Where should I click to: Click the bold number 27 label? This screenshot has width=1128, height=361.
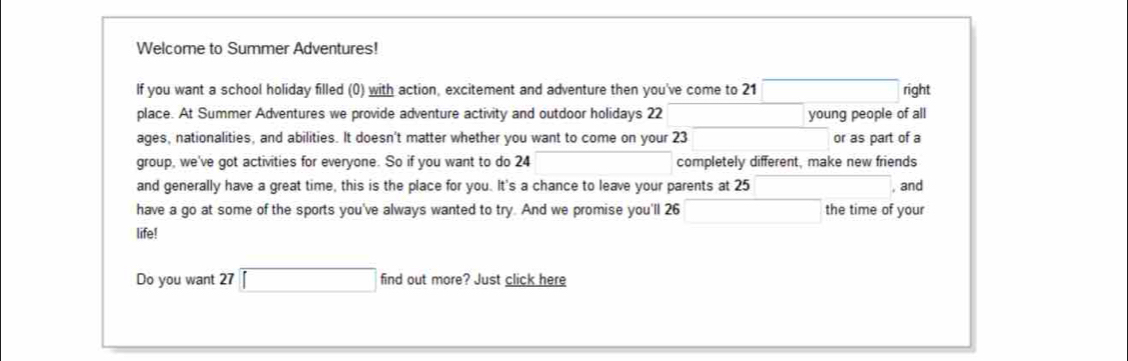point(227,280)
